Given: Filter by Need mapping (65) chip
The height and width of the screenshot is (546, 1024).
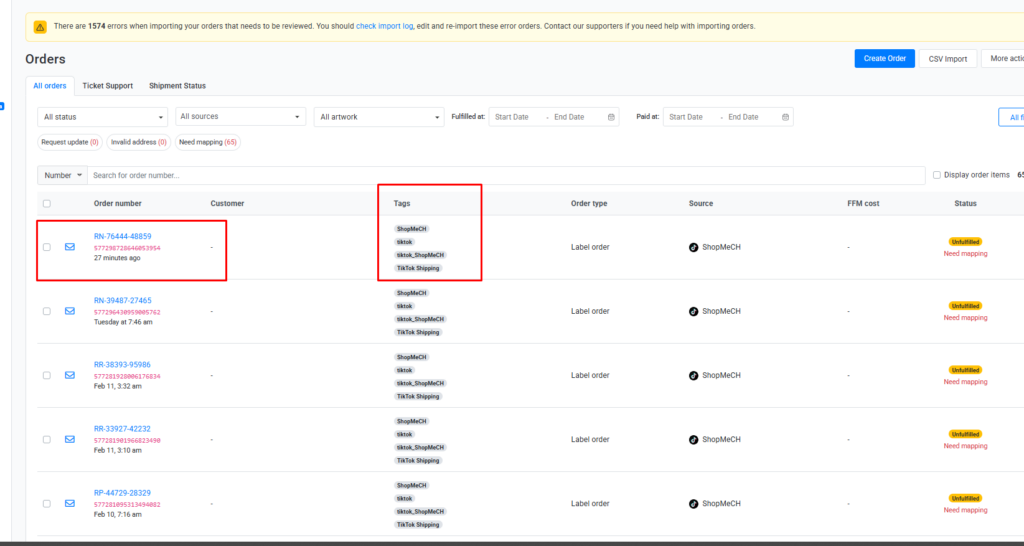Looking at the screenshot, I should [208, 142].
